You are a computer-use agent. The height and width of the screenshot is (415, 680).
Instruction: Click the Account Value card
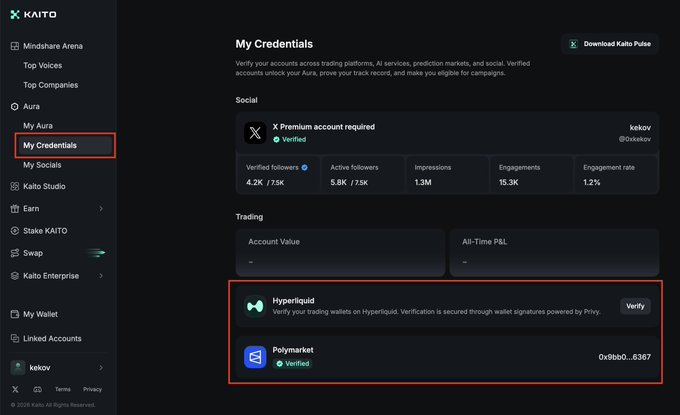coord(340,252)
